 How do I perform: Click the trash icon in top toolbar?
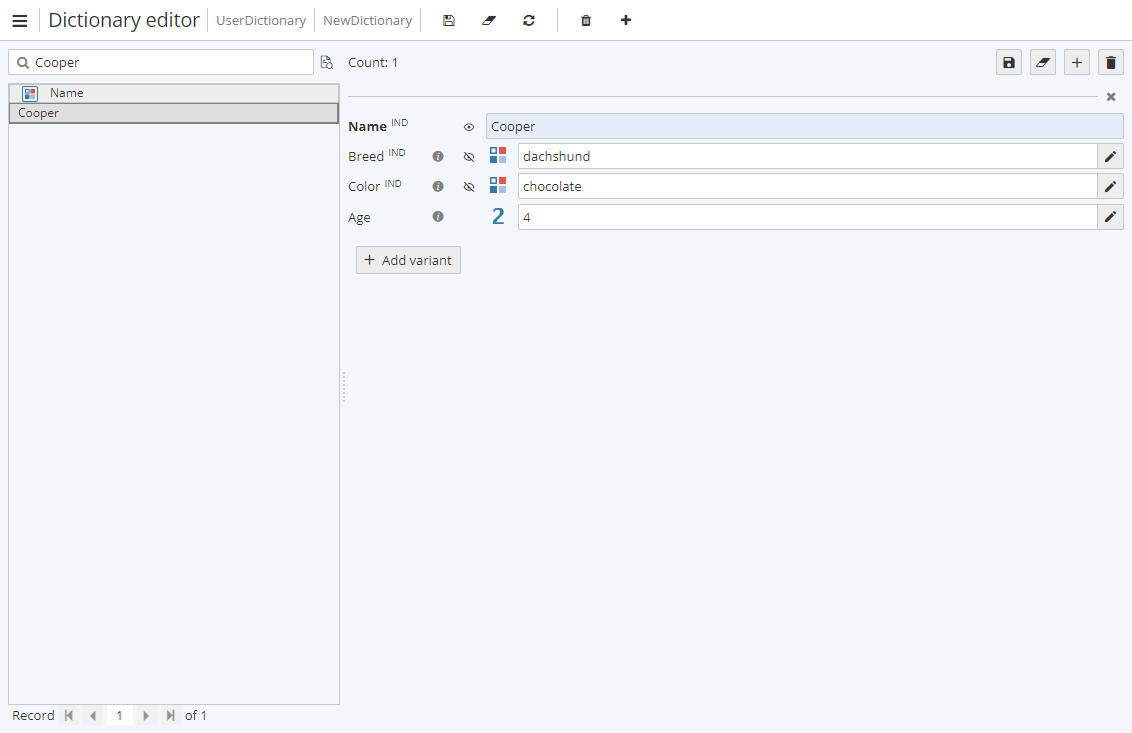(586, 21)
